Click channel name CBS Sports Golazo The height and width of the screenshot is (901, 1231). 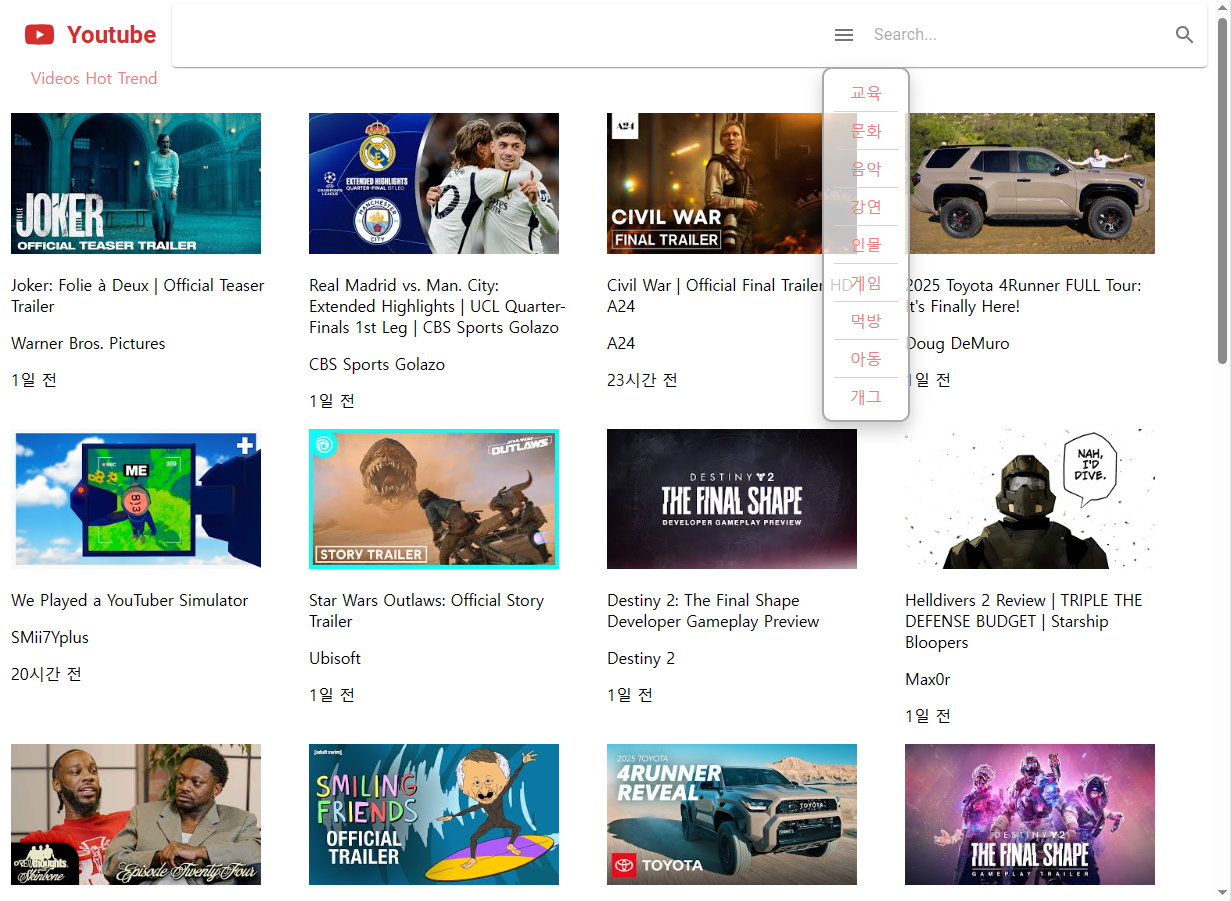(x=377, y=364)
